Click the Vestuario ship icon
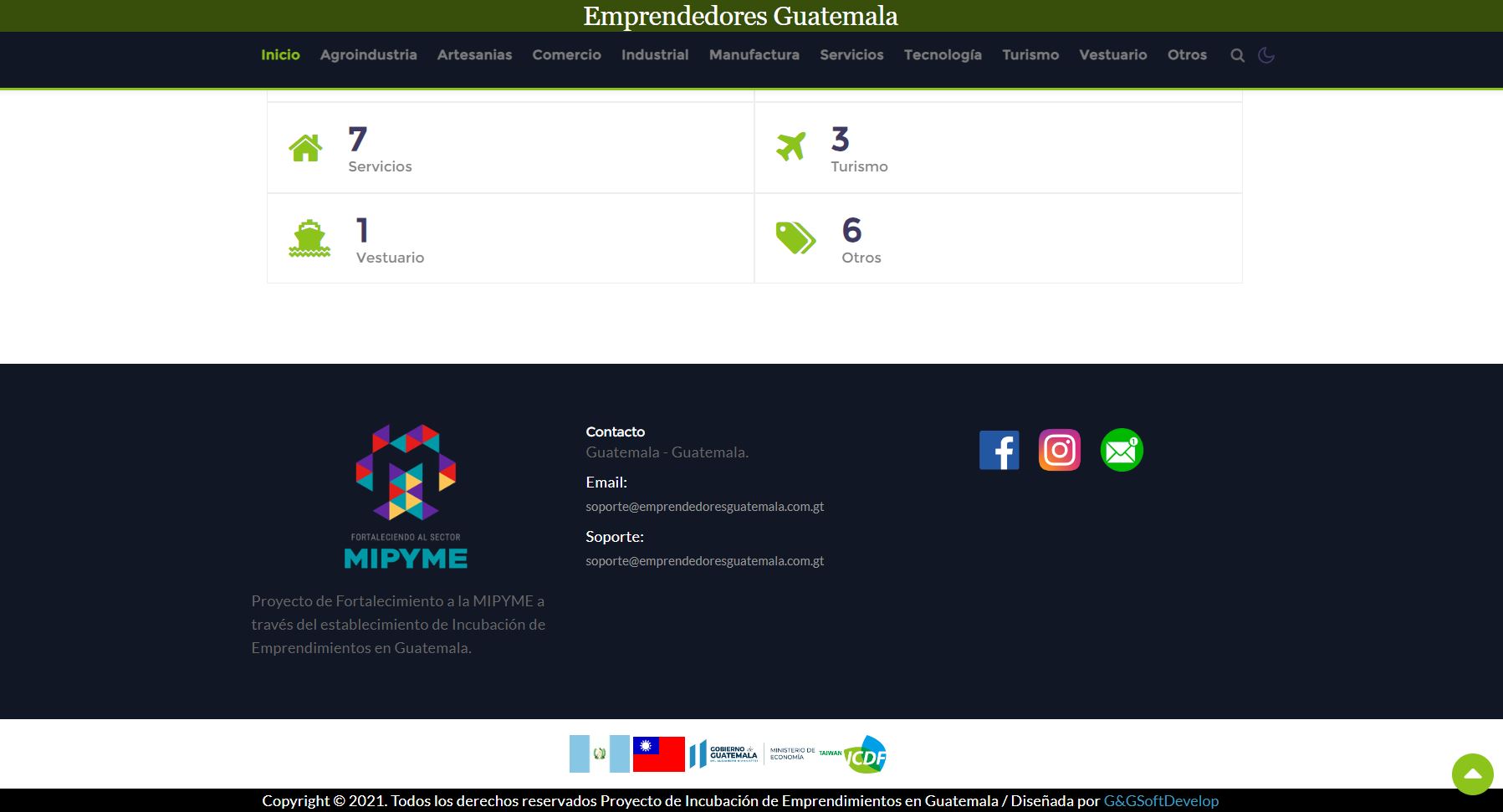Viewport: 1503px width, 812px height. 309,238
